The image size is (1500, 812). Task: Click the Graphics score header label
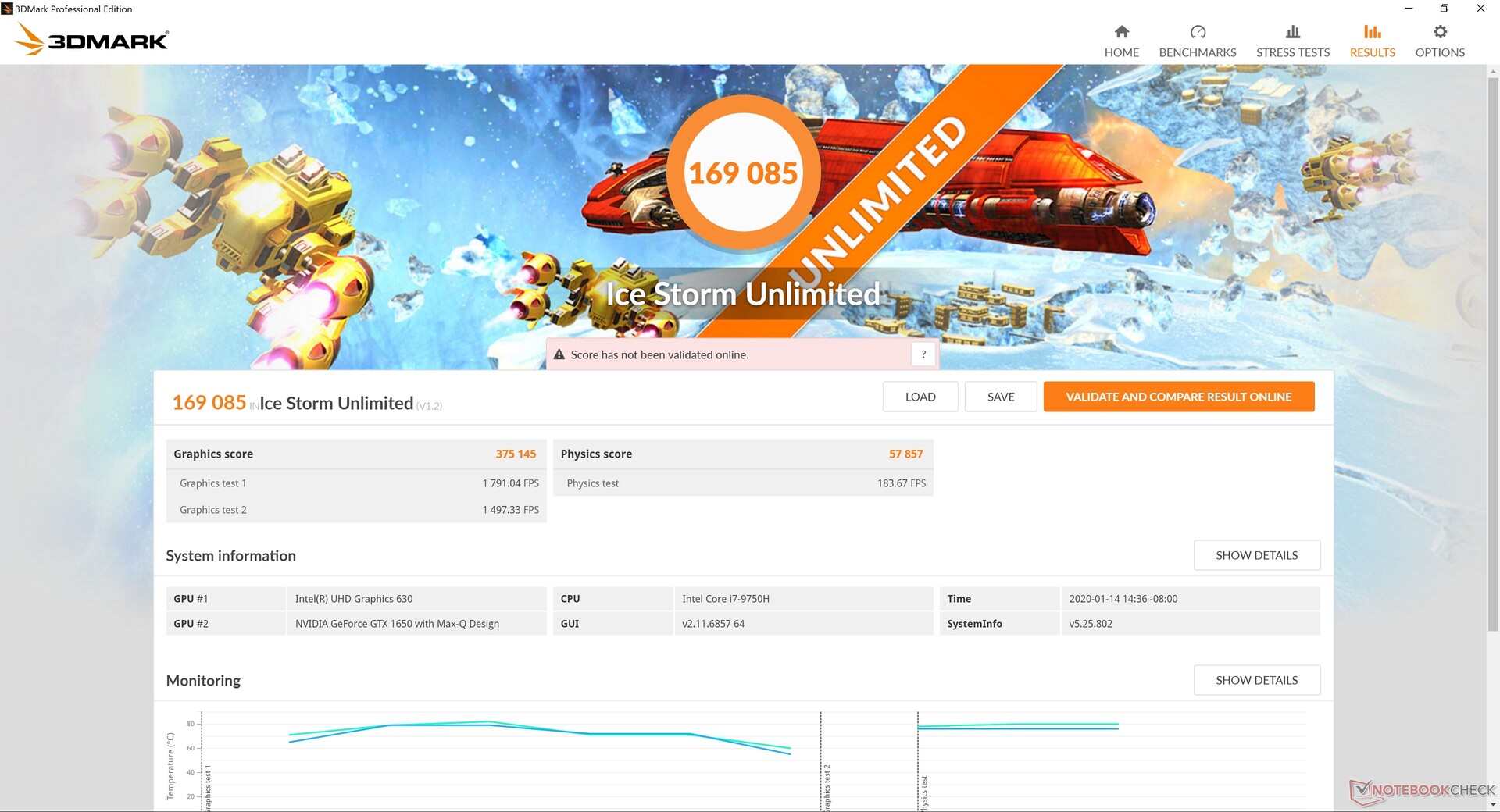(x=213, y=454)
